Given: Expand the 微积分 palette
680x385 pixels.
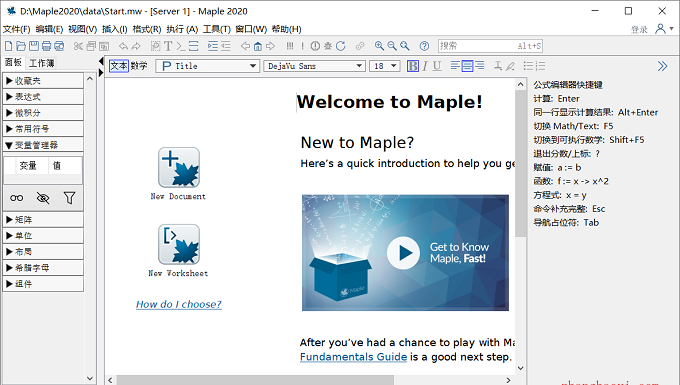Looking at the screenshot, I should [x=43, y=113].
